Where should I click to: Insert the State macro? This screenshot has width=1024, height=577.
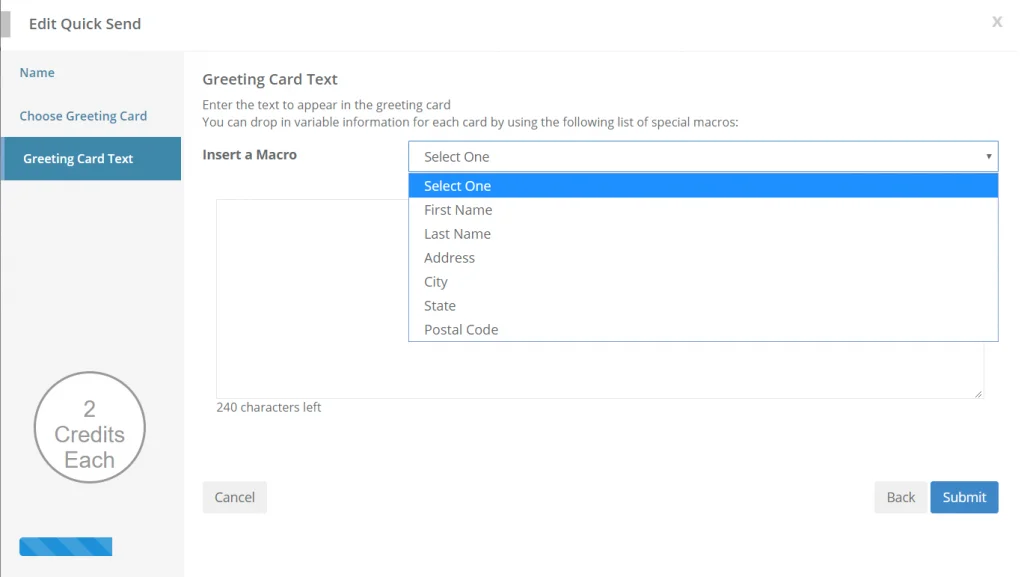(x=703, y=305)
